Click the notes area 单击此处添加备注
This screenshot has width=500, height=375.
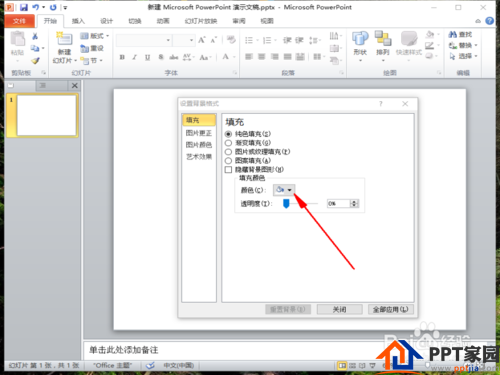(124, 350)
